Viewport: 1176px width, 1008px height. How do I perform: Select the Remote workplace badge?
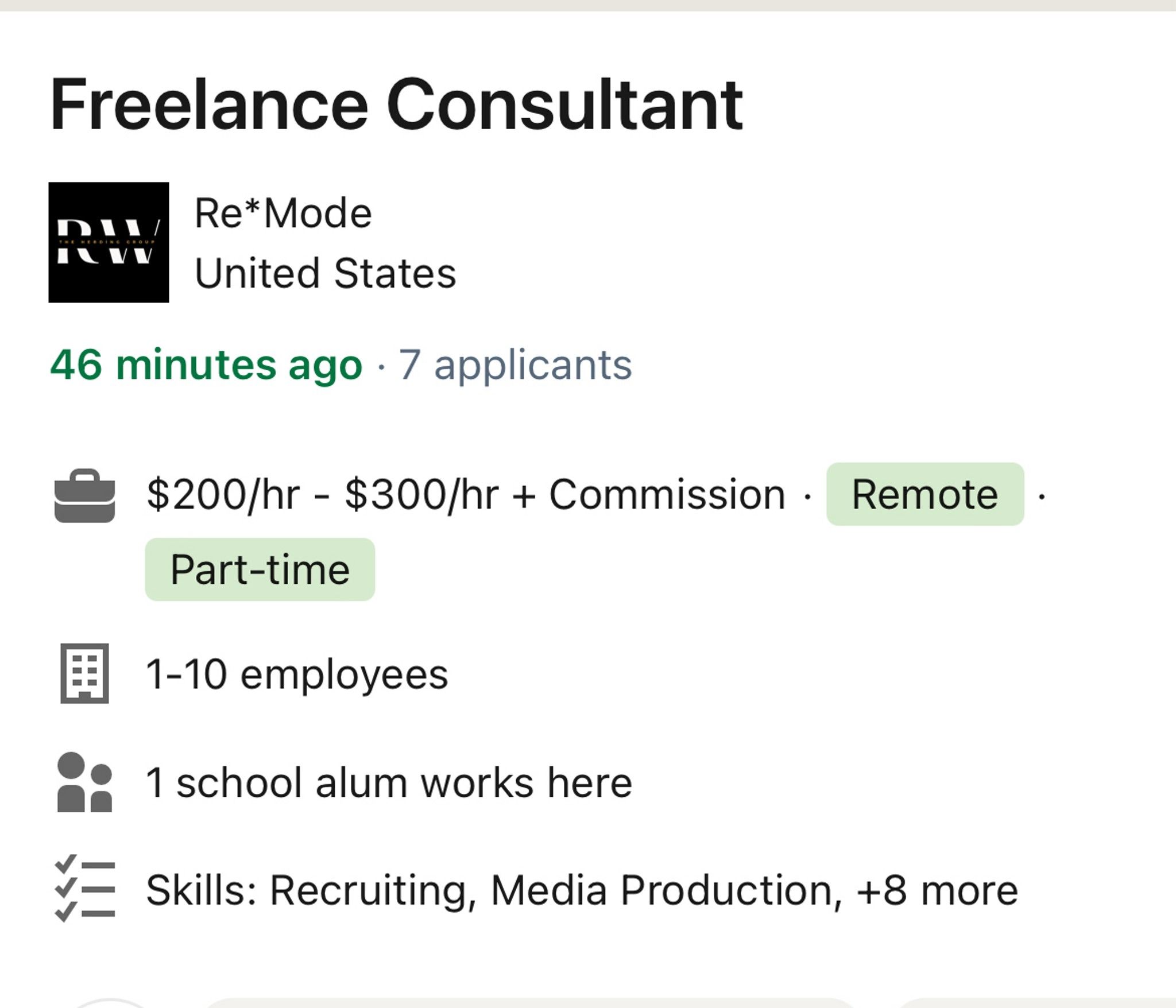point(924,494)
